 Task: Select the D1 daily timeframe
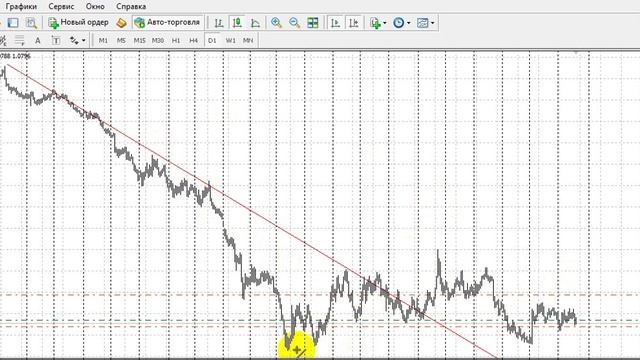click(212, 40)
